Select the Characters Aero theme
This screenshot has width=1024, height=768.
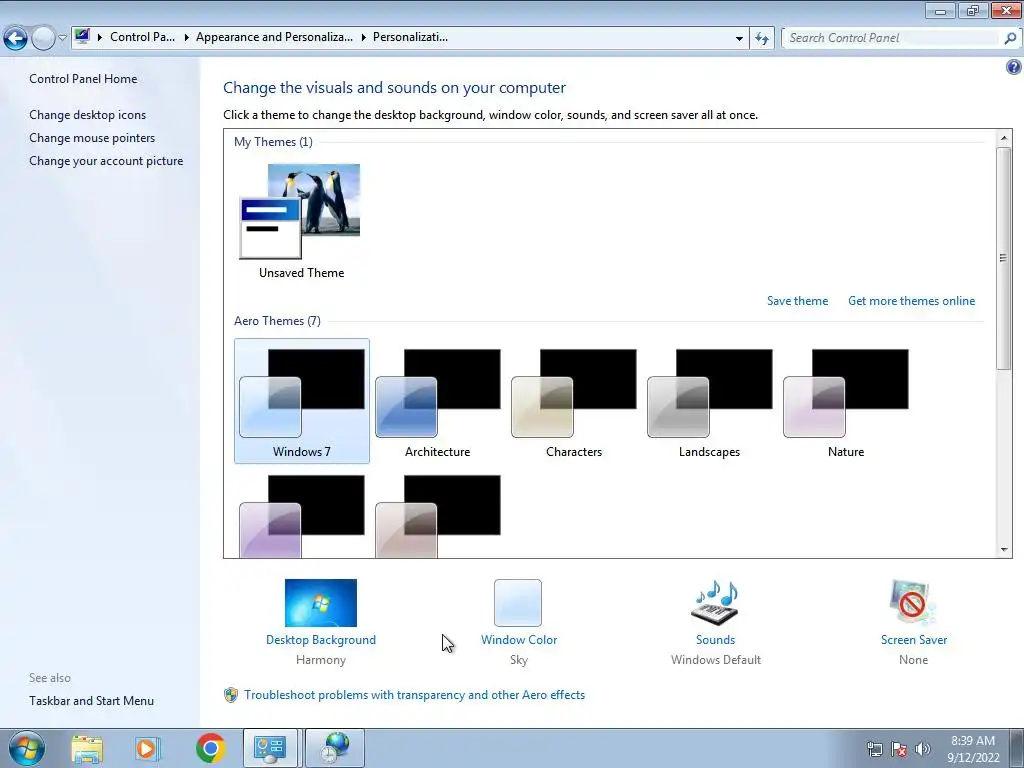point(573,401)
